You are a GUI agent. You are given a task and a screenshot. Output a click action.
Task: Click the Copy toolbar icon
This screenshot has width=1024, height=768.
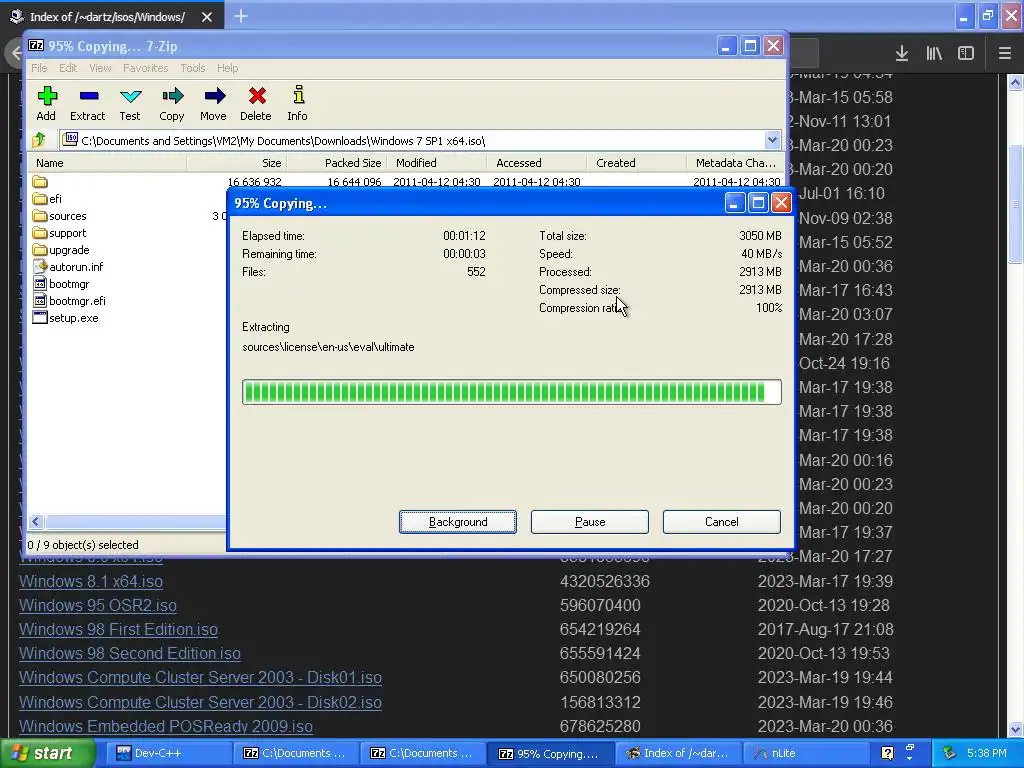172,103
